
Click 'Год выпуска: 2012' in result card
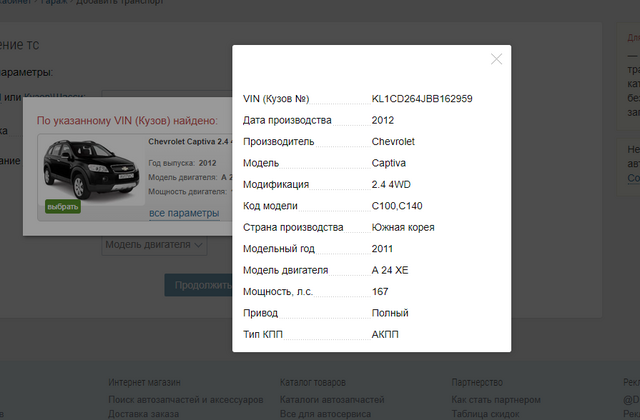point(182,163)
